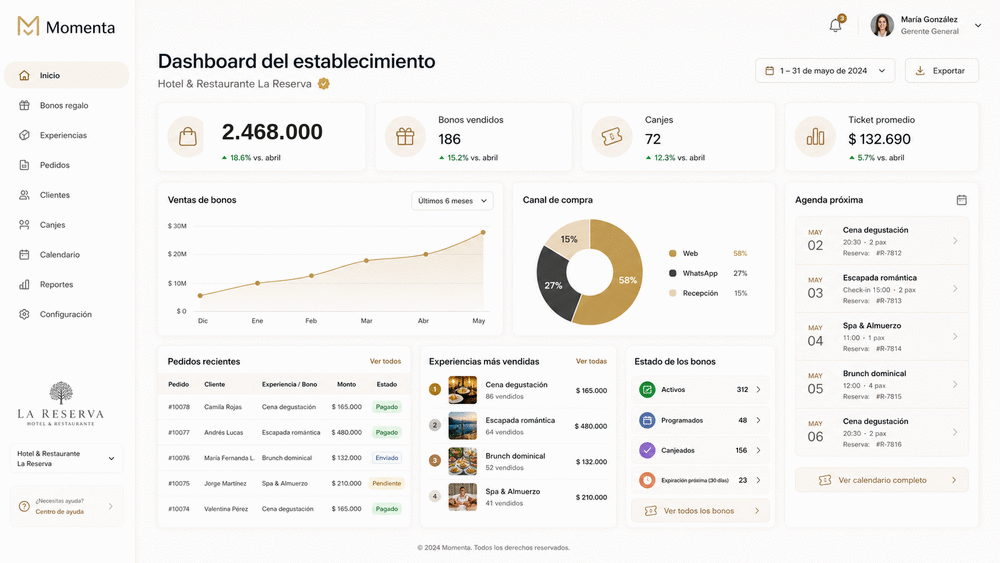1000x563 pixels.
Task: Click the Clientes people icon
Action: pyautogui.click(x=24, y=195)
